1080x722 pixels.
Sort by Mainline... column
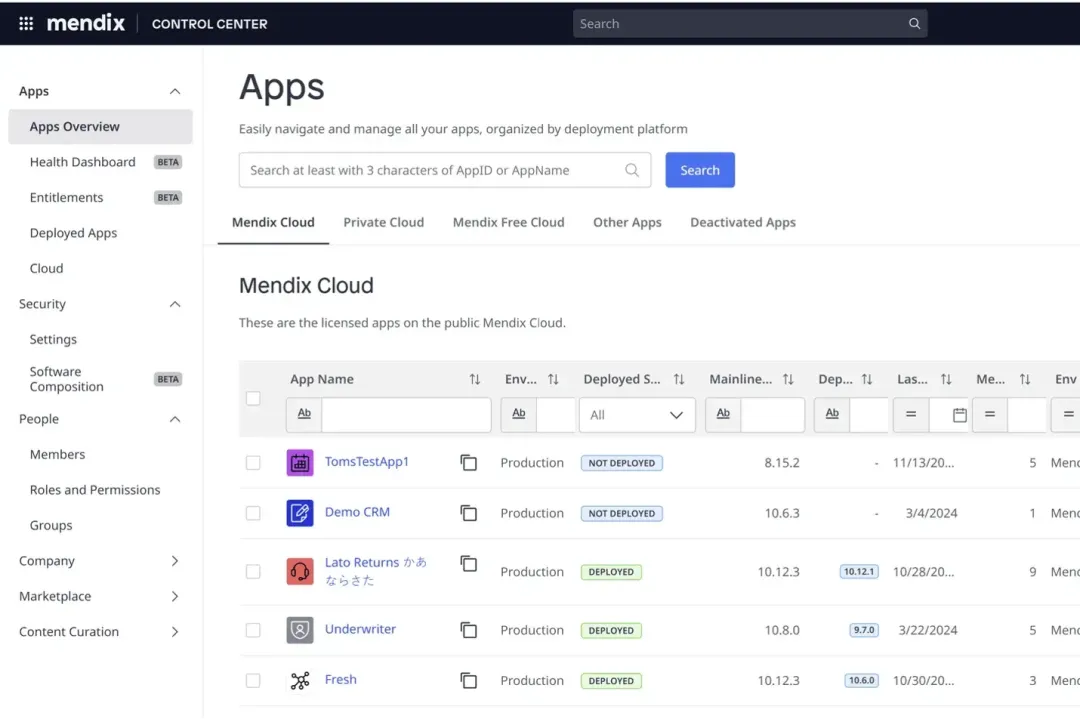pyautogui.click(x=788, y=379)
